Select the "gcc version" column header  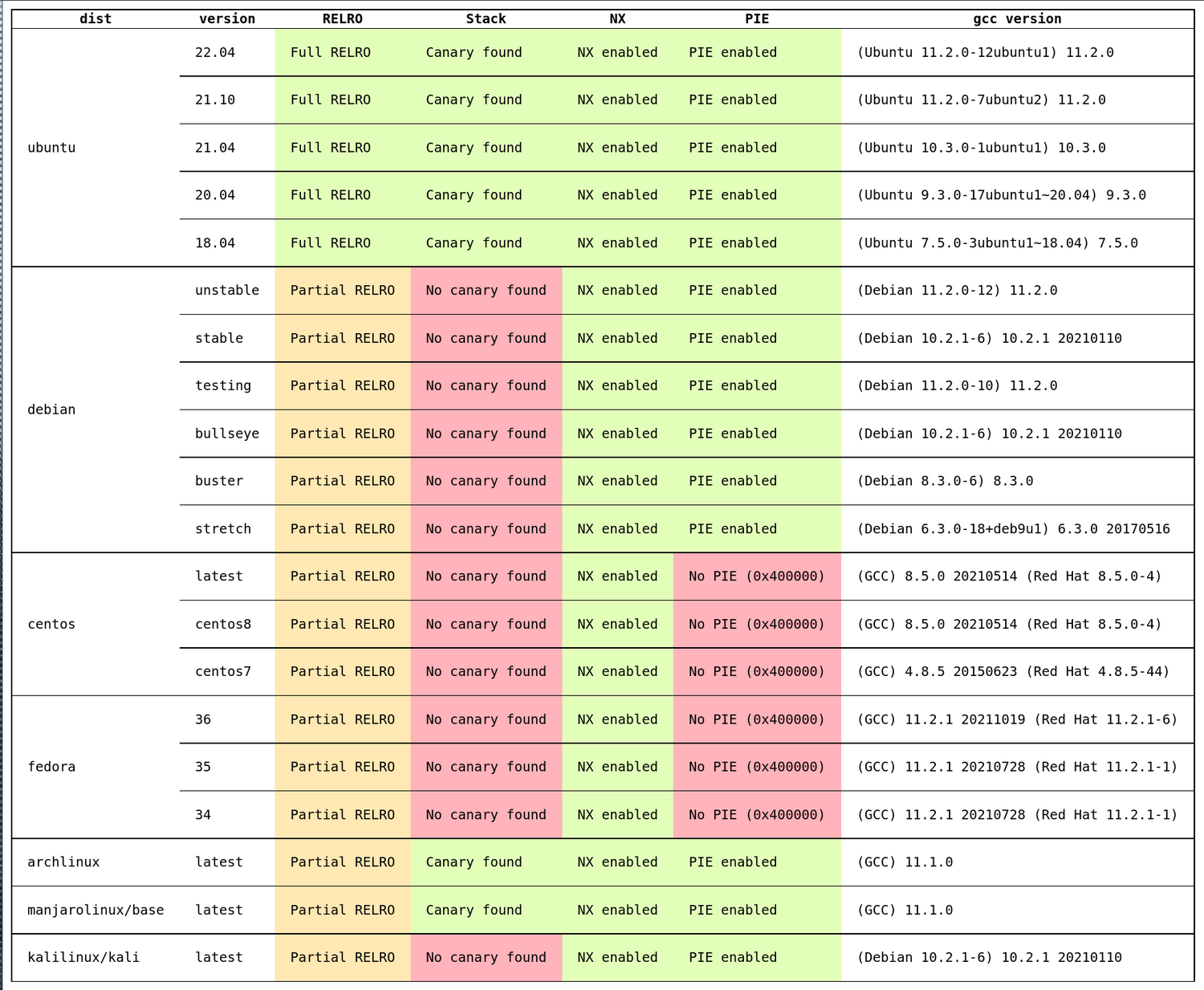pos(1017,18)
